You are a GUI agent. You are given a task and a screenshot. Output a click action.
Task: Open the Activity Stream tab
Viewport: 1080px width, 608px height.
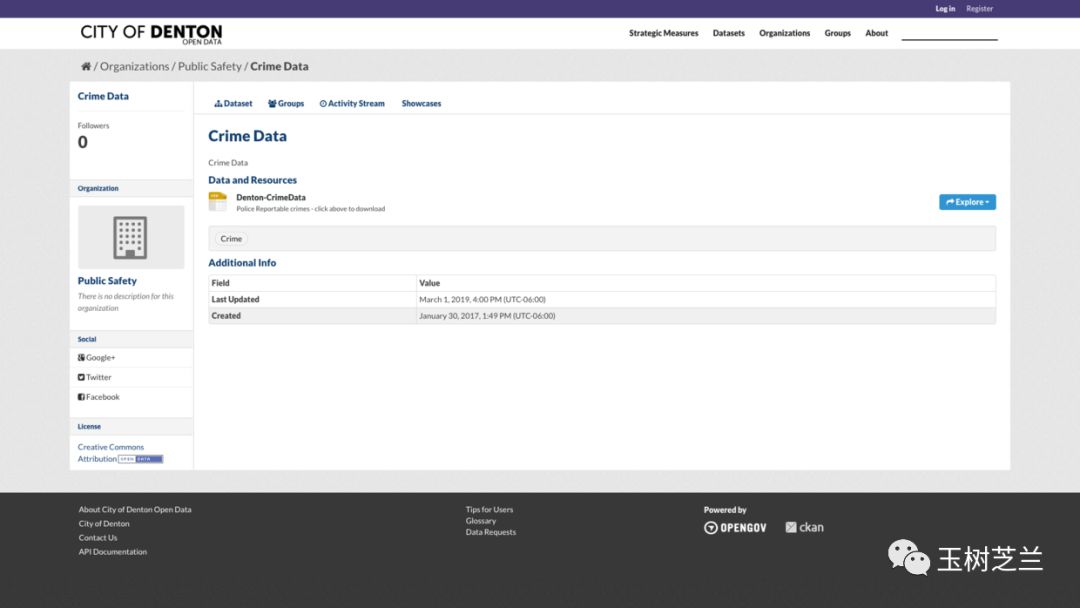click(x=352, y=103)
